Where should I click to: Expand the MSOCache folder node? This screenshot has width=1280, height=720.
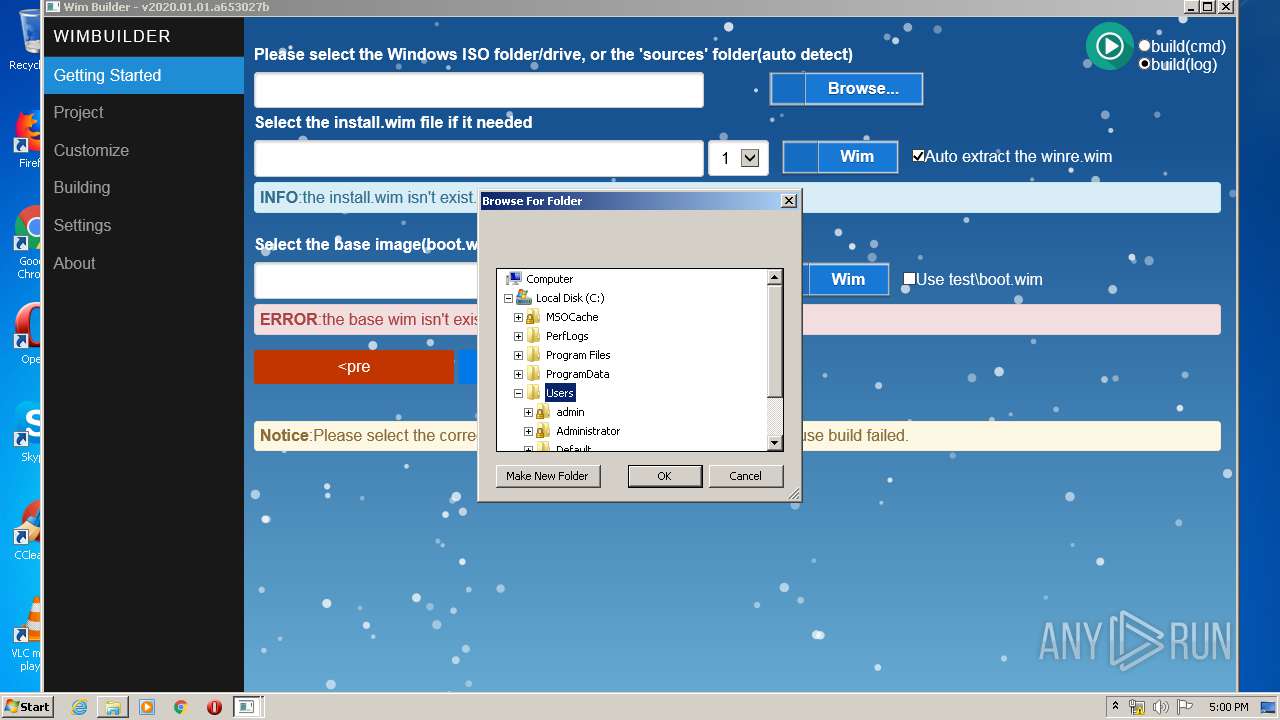518,317
